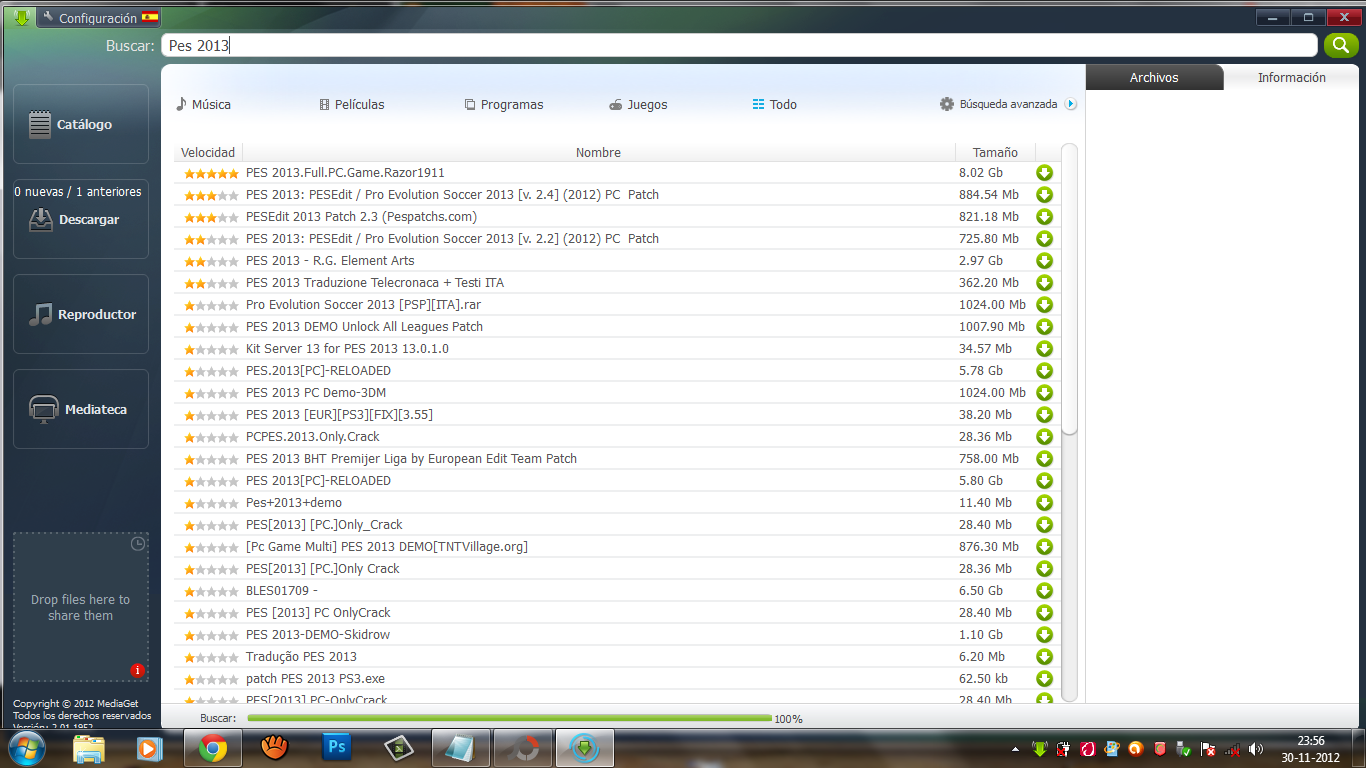
Task: Filter results by Música
Action: 203,104
